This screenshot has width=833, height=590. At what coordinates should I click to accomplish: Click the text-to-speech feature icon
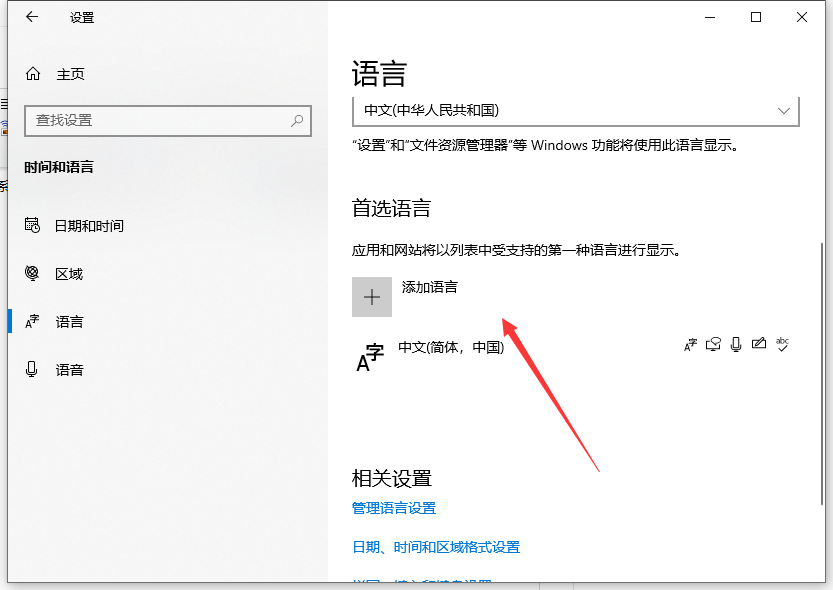(x=713, y=345)
